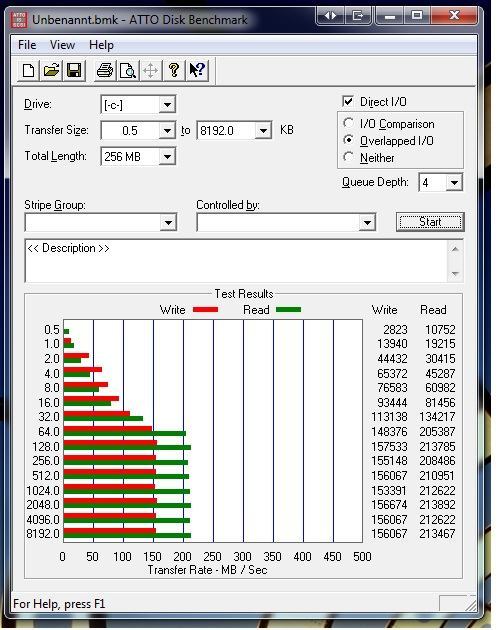
Task: Click the green Read legend swatch
Action: click(289, 309)
